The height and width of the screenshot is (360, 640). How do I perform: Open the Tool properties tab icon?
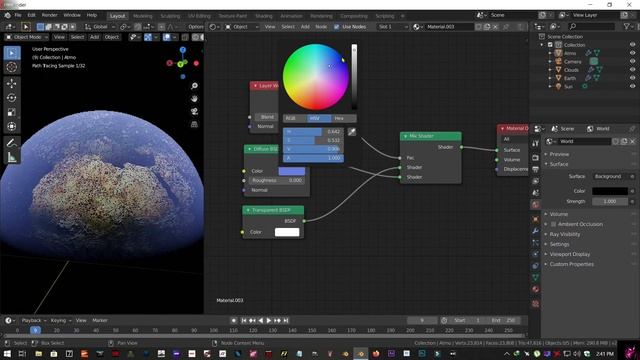pyautogui.click(x=536, y=143)
